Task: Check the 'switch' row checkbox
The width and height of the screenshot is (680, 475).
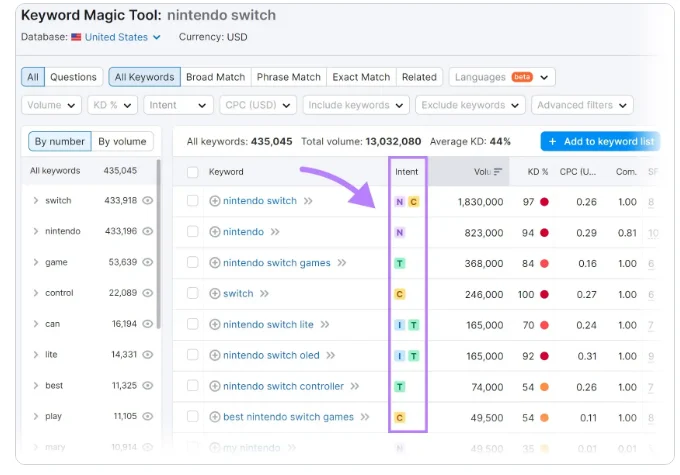Action: [x=193, y=293]
